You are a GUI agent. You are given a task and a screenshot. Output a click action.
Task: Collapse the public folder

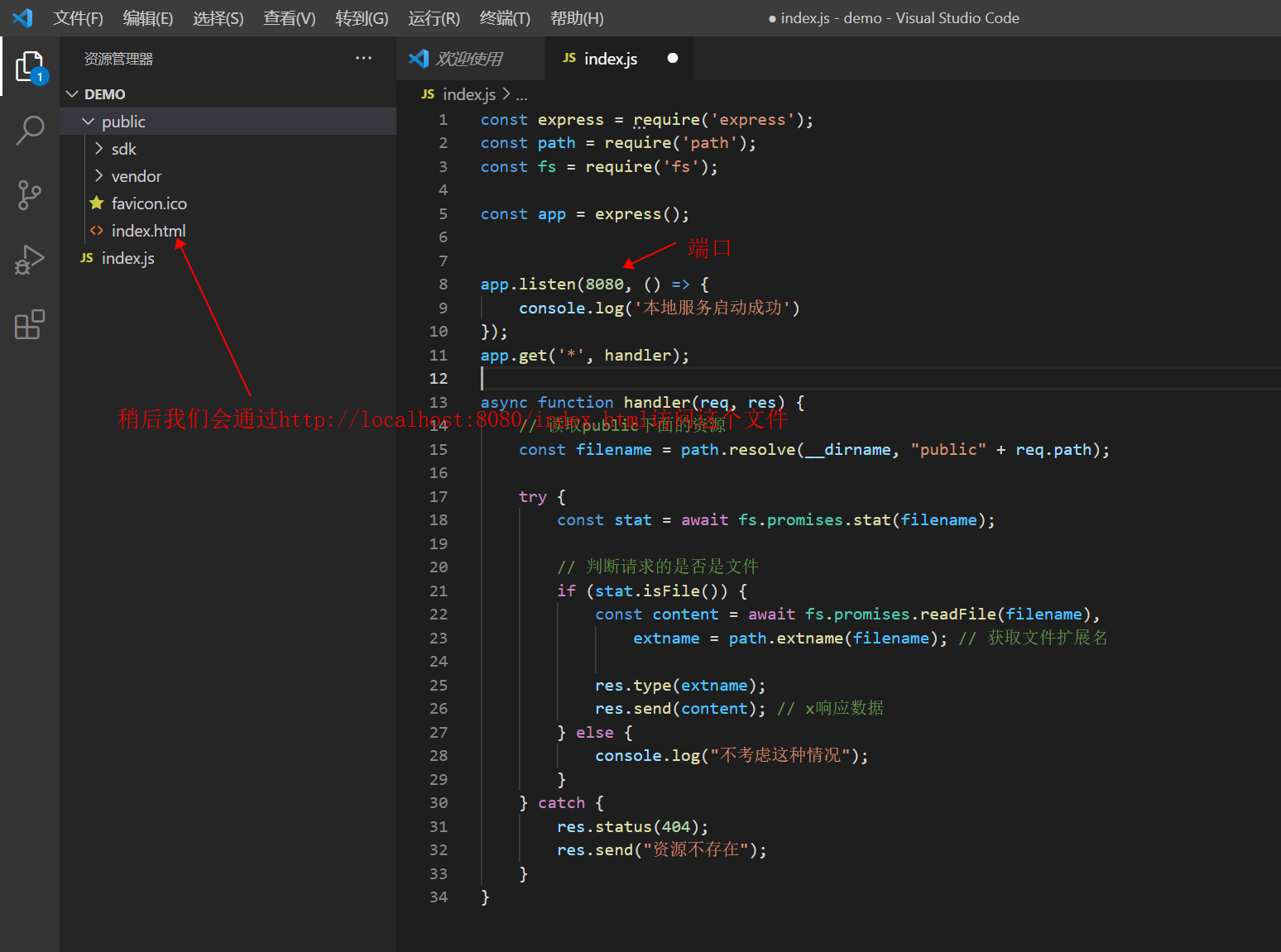coord(89,122)
